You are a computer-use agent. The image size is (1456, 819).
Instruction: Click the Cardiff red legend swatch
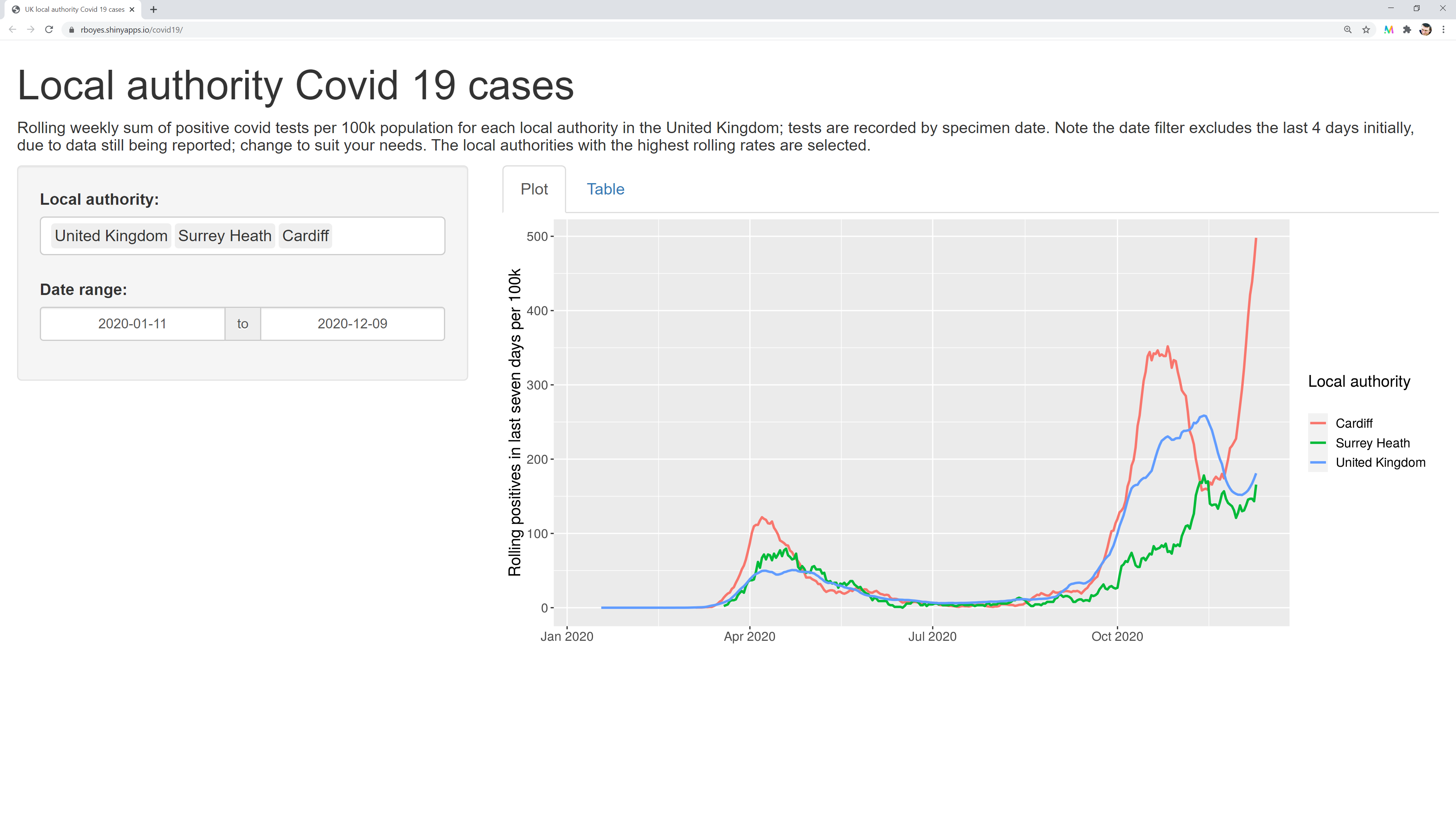click(1318, 424)
